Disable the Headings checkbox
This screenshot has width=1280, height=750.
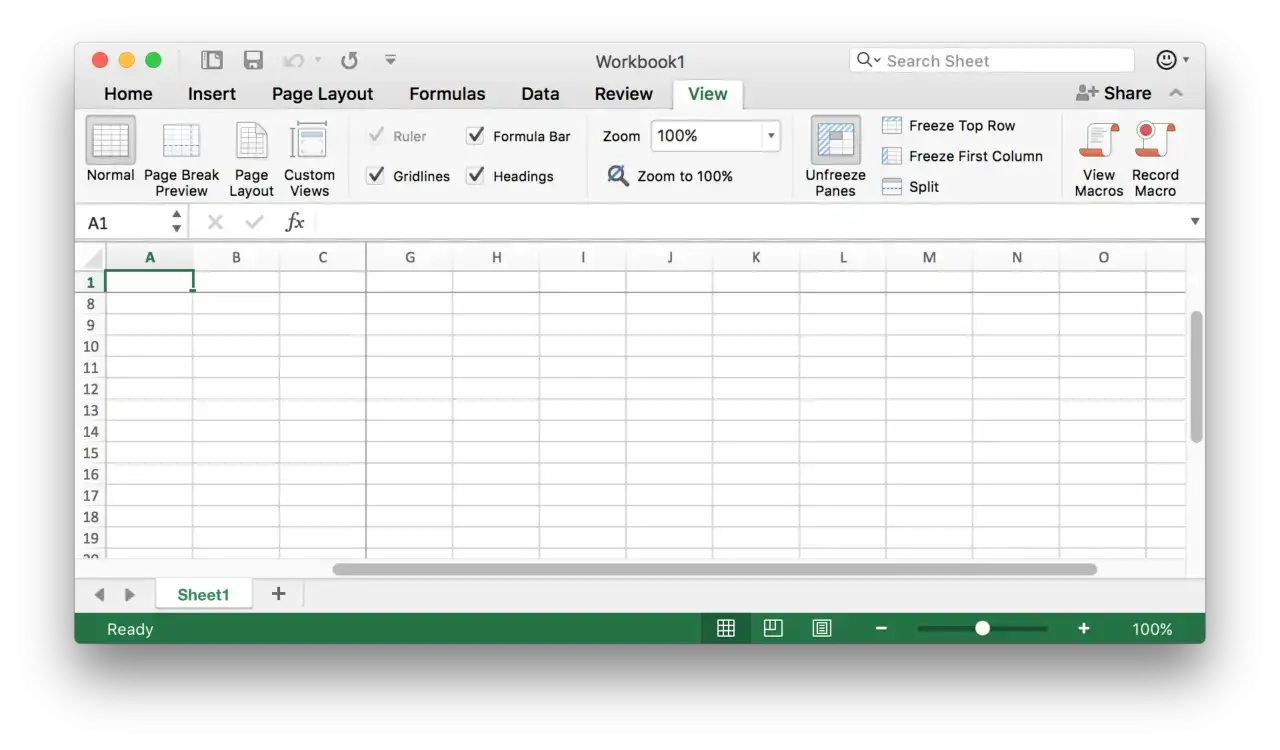click(476, 176)
